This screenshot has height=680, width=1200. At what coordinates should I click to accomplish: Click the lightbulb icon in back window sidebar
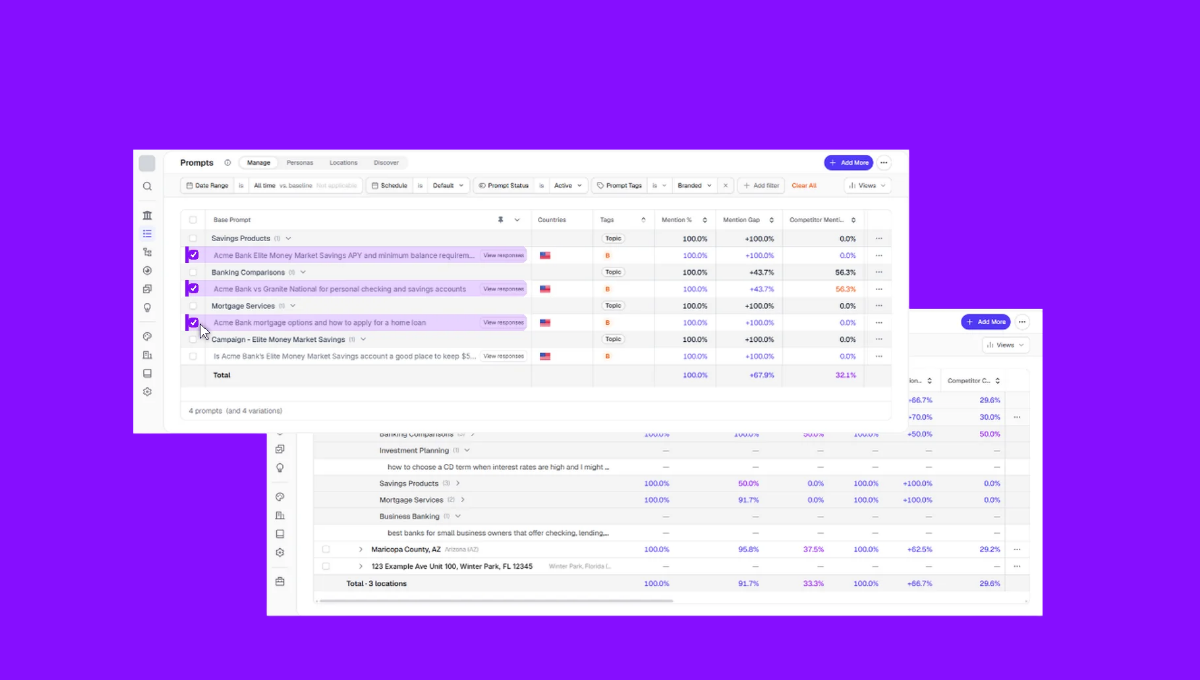click(280, 467)
